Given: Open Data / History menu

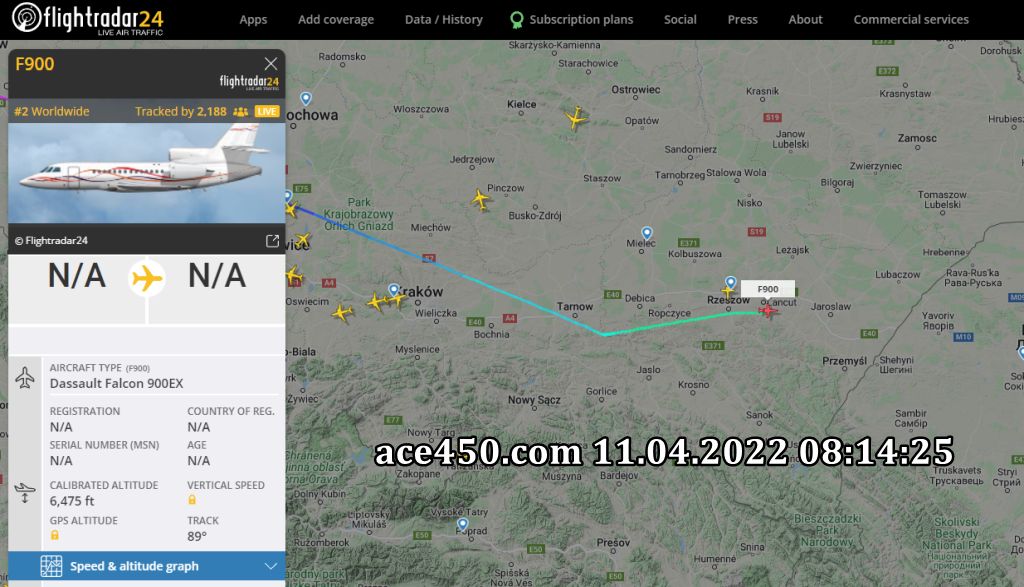Looking at the screenshot, I should tap(443, 20).
